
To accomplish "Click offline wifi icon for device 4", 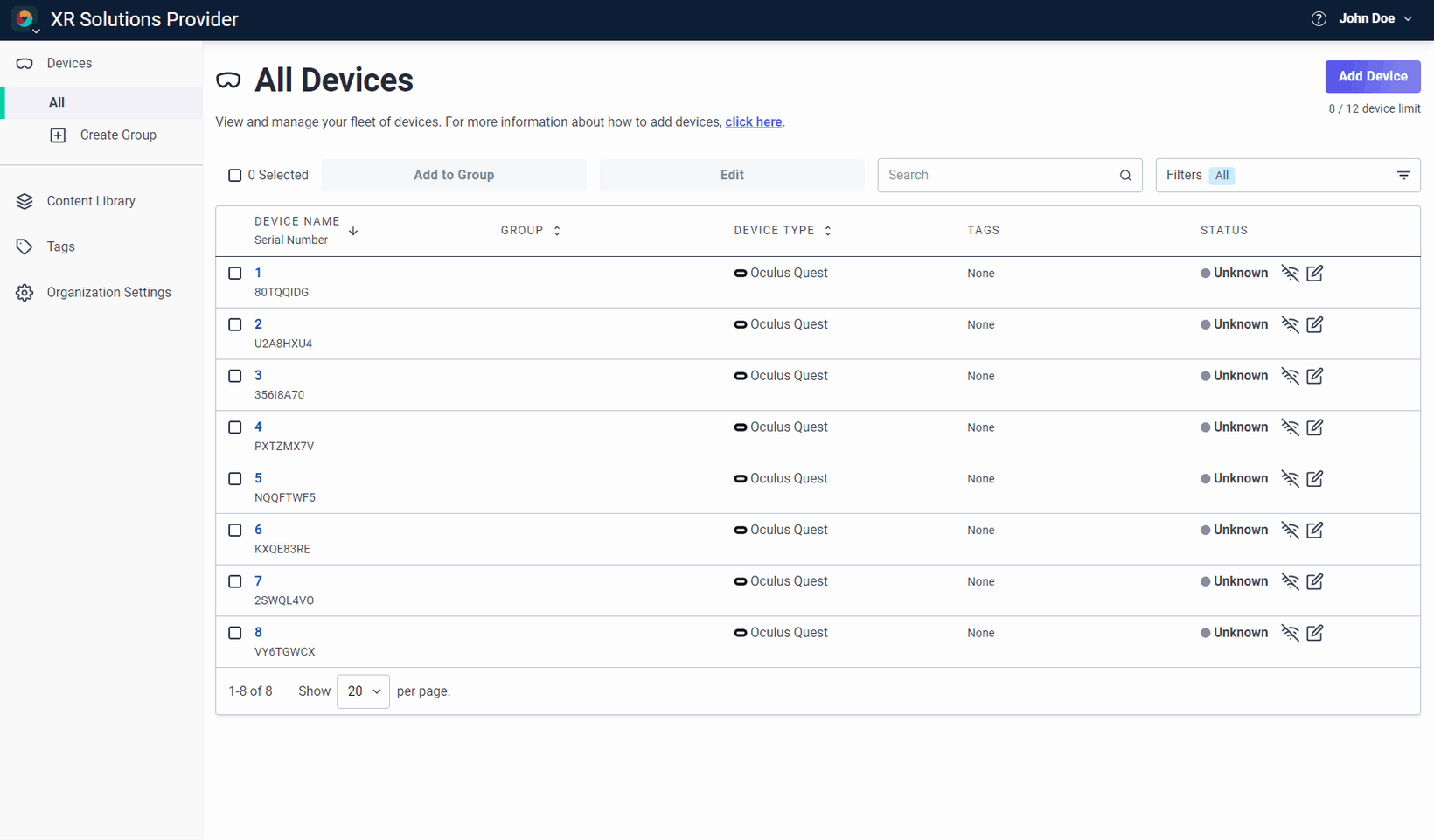I will pos(1290,427).
